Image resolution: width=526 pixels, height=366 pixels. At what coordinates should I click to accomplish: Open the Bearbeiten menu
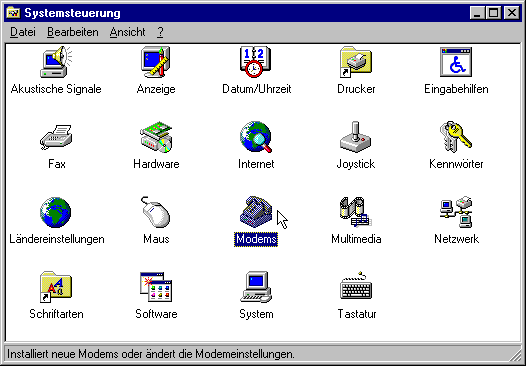73,32
